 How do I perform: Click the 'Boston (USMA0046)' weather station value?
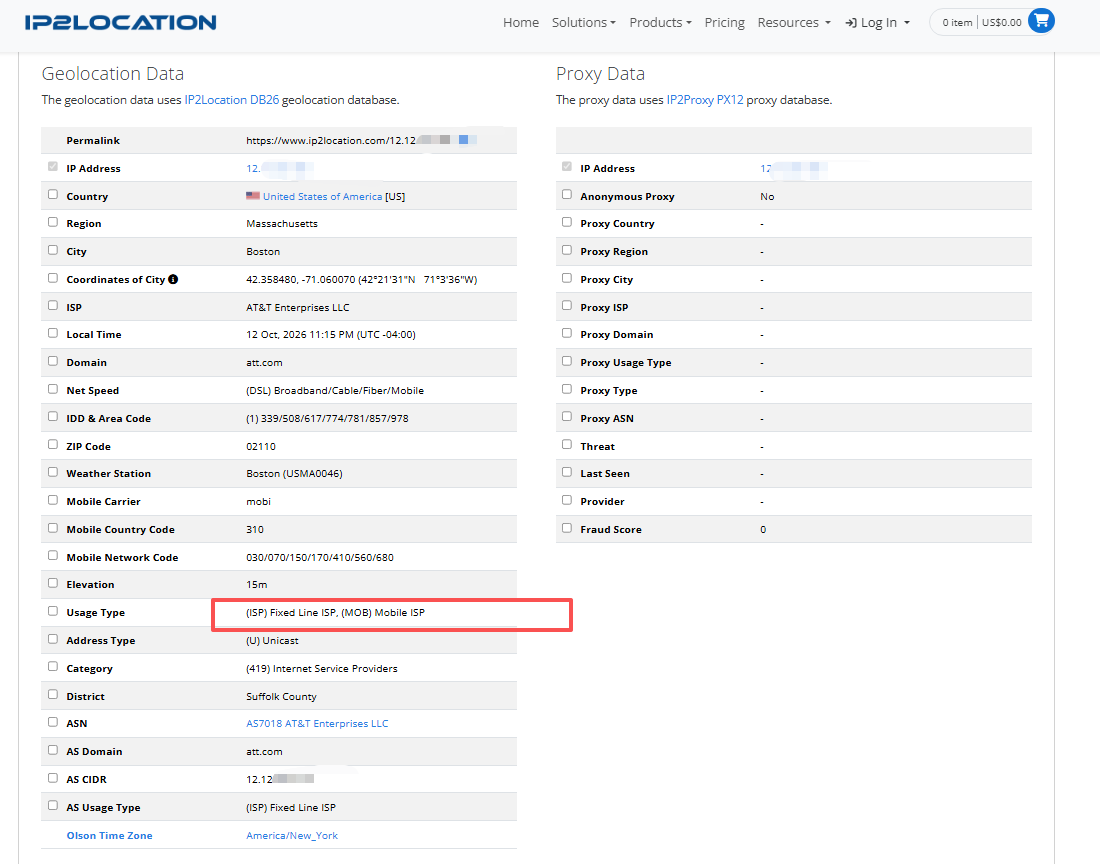(295, 473)
